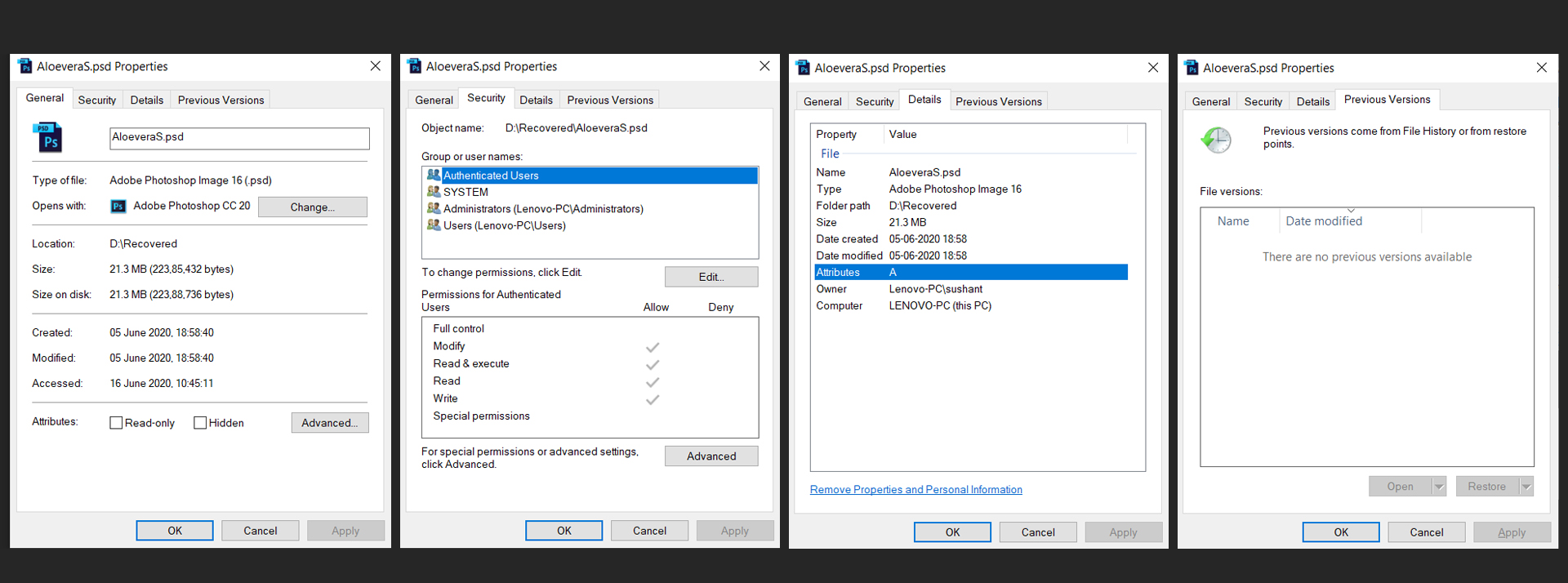1568x583 pixels.
Task: Tick the Hidden attribute checkbox
Action: [x=200, y=423]
